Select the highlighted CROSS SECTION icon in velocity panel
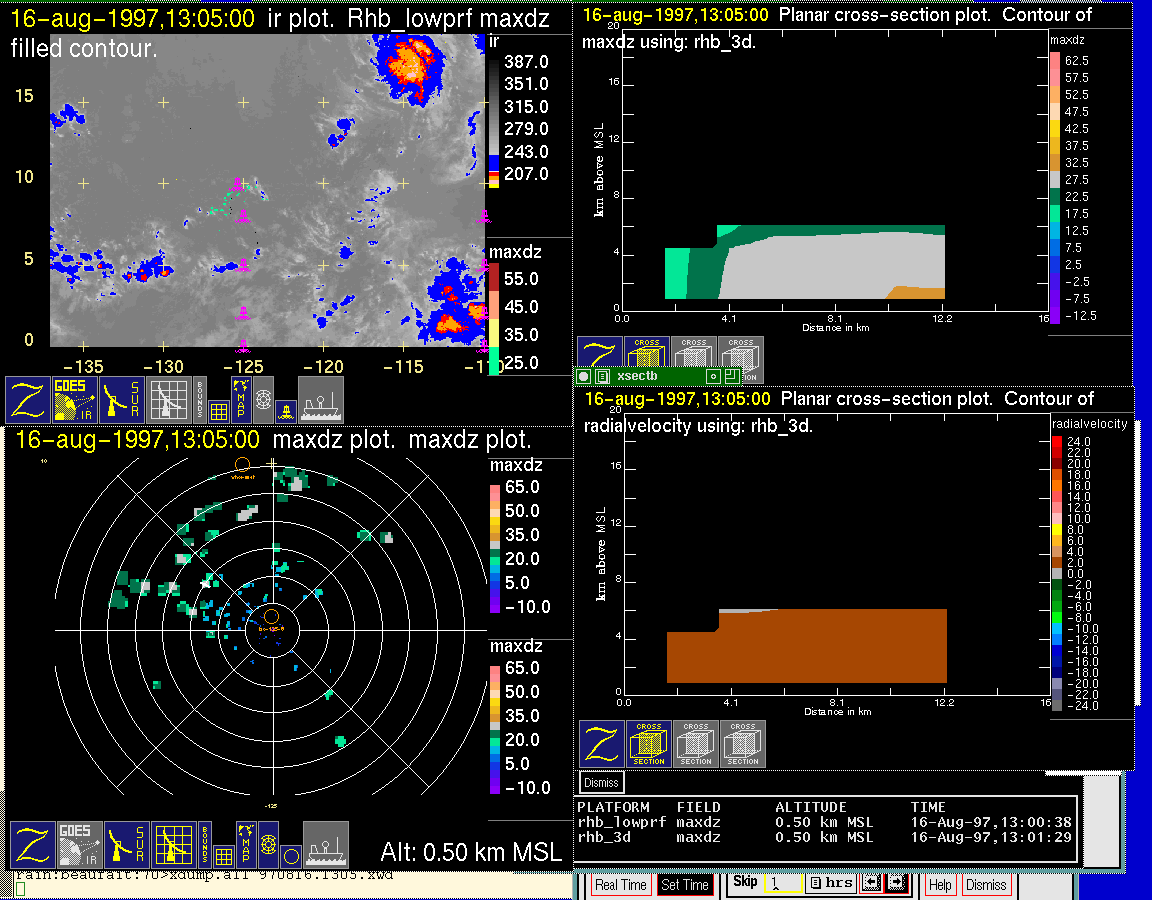Screen dimensions: 1152x900 [x=649, y=744]
